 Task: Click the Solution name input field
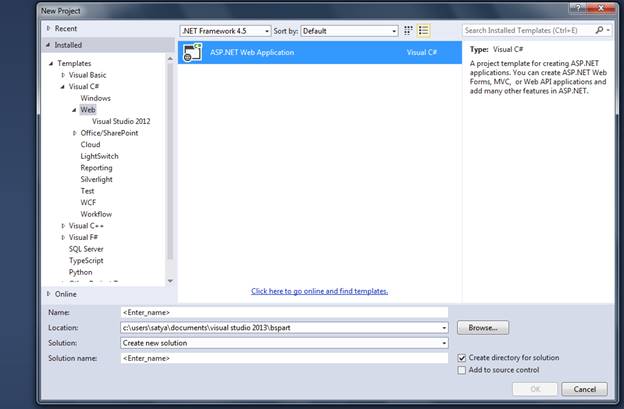click(x=284, y=358)
